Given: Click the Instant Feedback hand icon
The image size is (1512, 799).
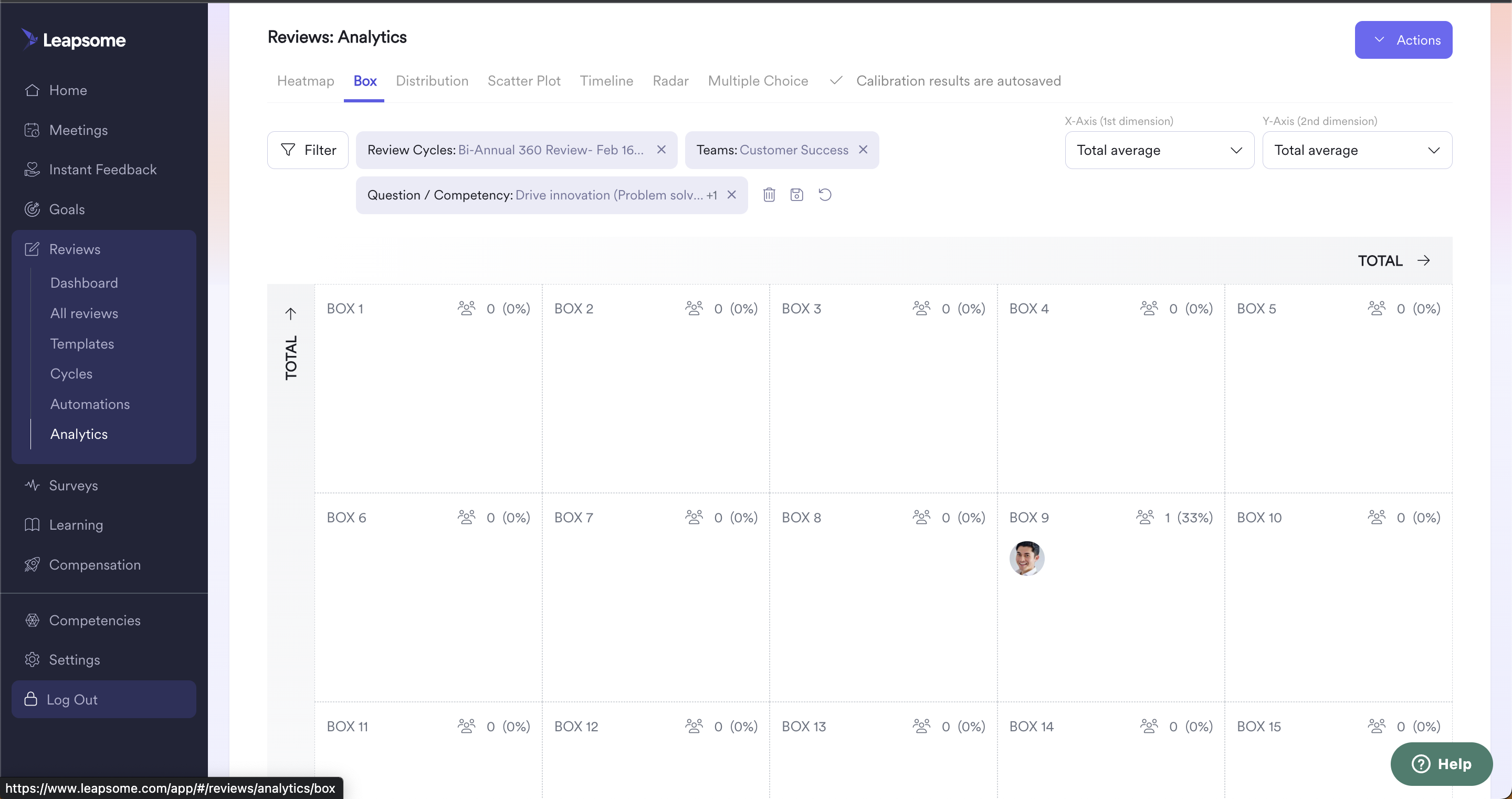Looking at the screenshot, I should point(32,169).
